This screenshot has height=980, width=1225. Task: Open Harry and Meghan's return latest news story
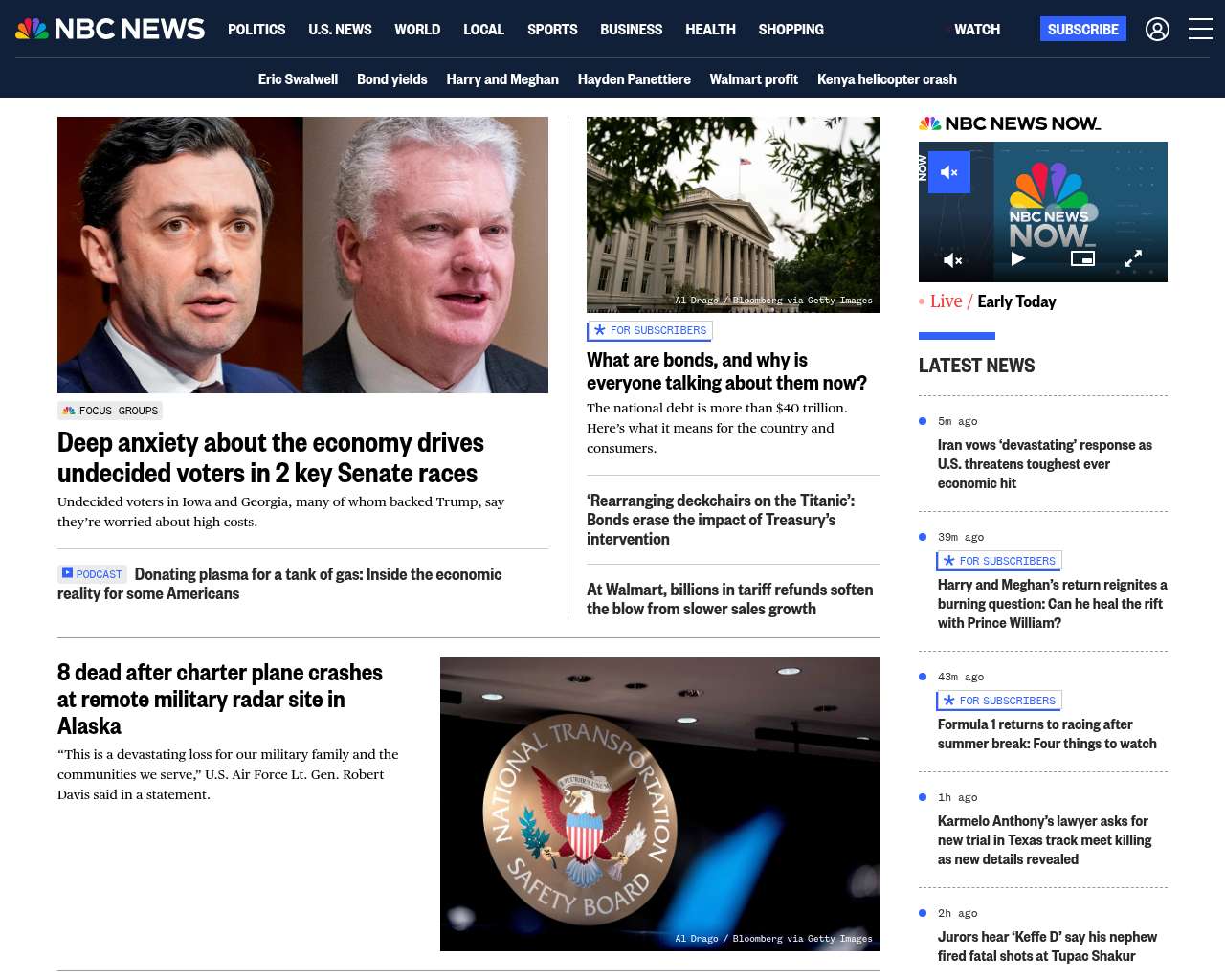coord(1053,604)
